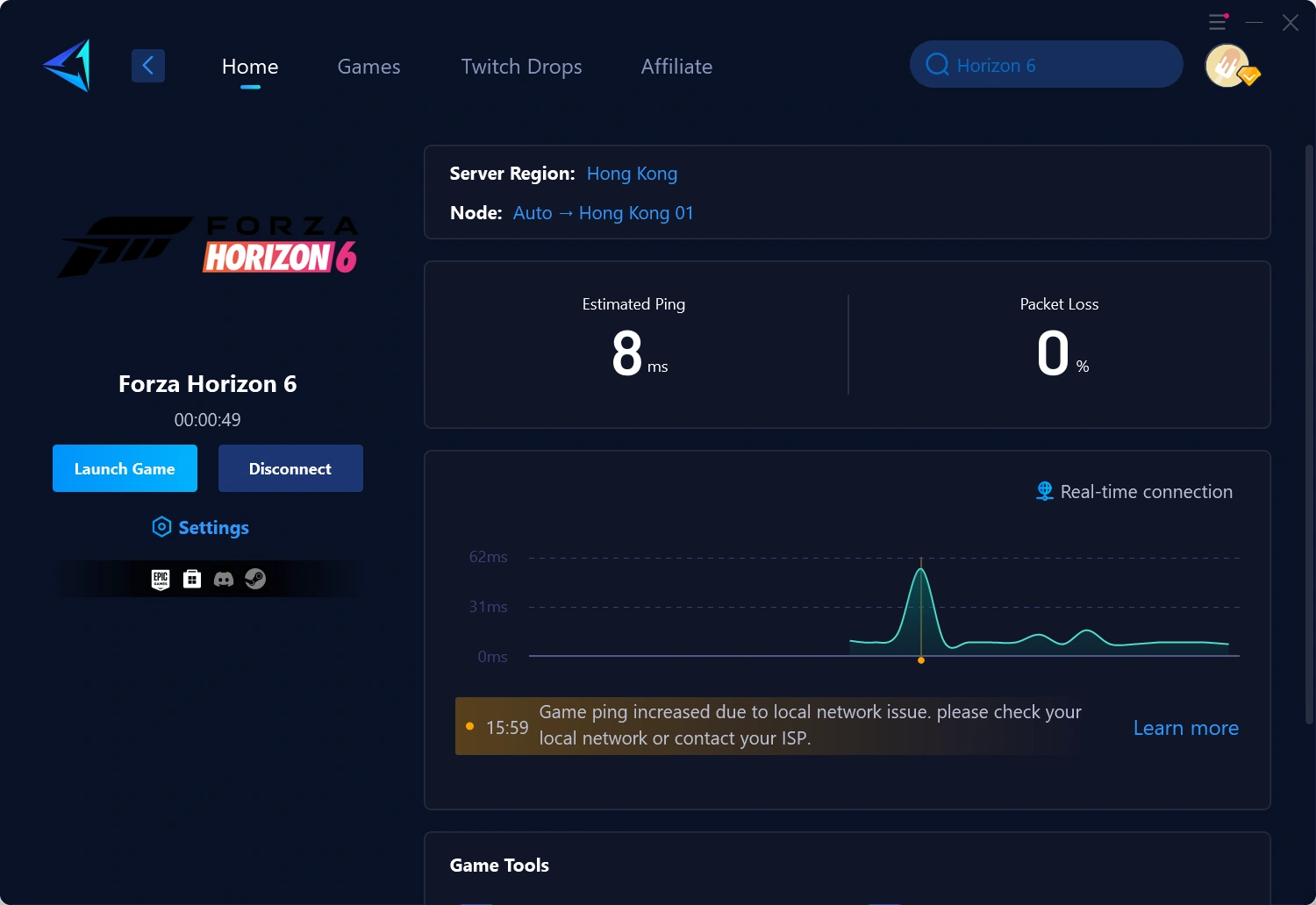Click the 0ms graph axis label

pos(493,657)
